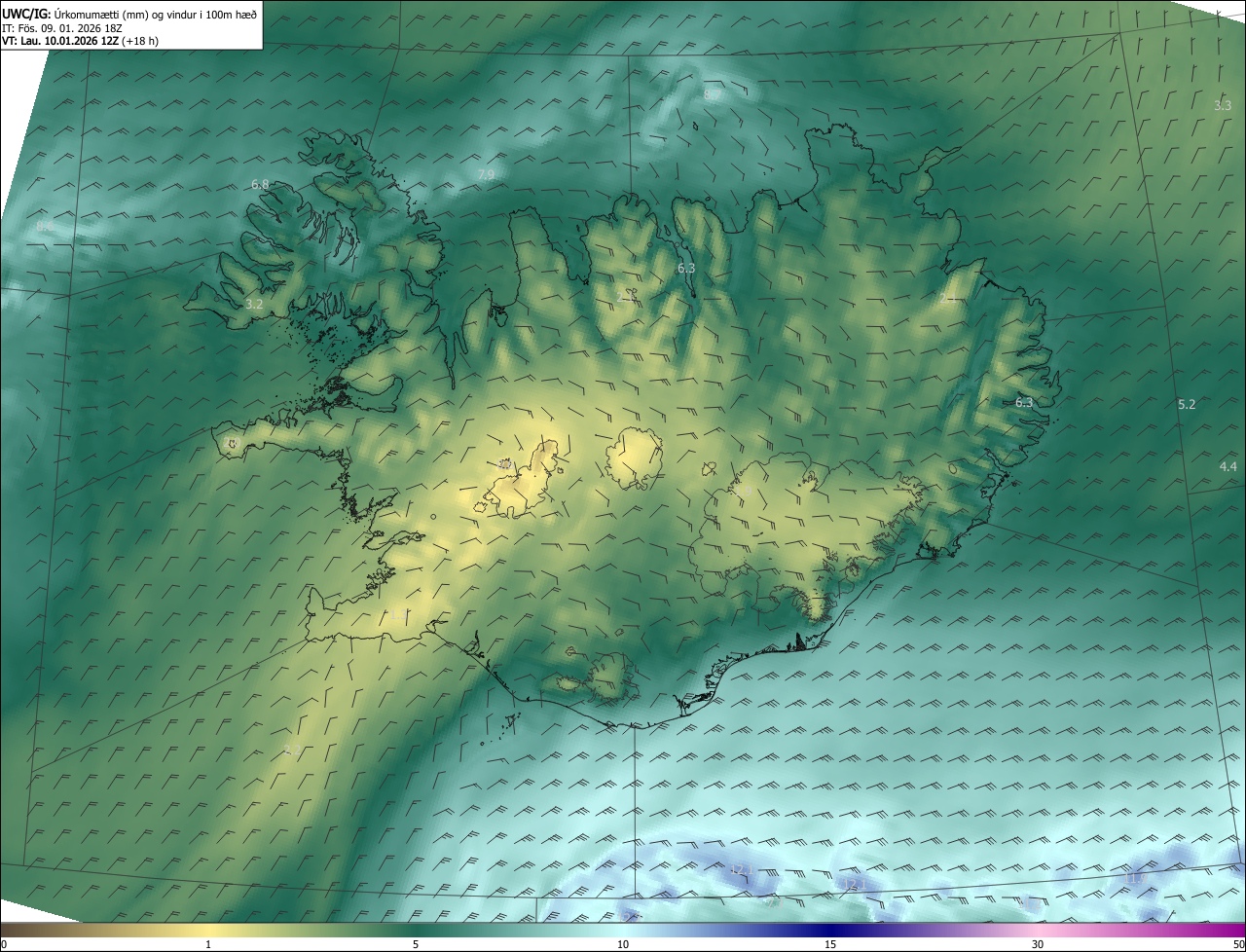Click the 5.2 value label
The height and width of the screenshot is (952, 1246).
tap(1187, 404)
